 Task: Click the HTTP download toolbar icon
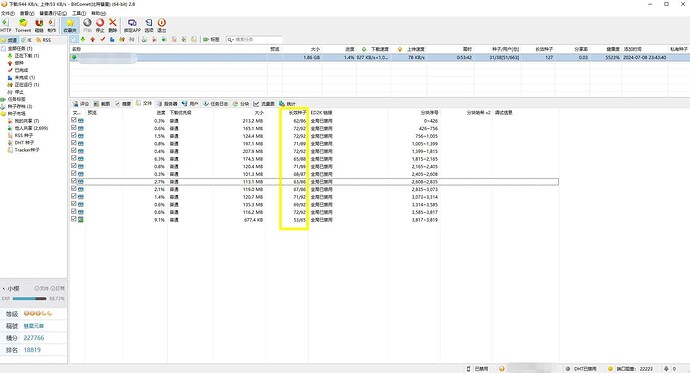pos(5,25)
